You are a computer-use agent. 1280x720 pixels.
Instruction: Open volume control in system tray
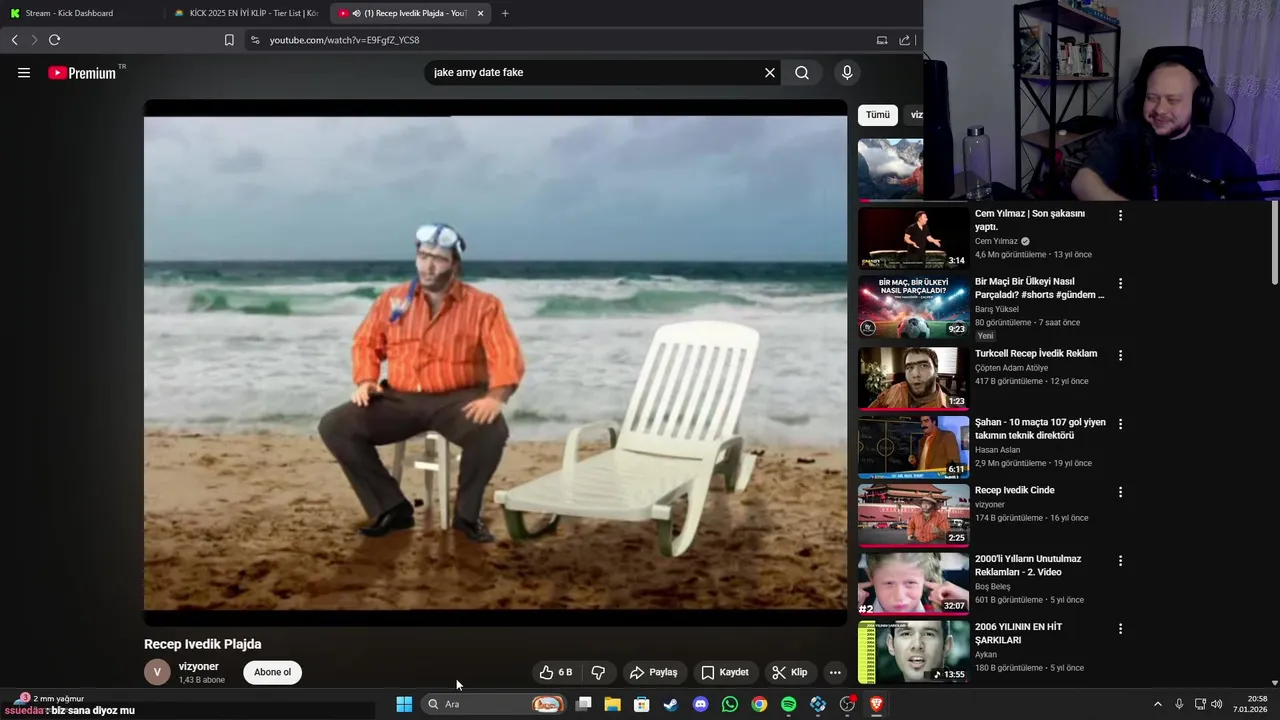[1217, 704]
